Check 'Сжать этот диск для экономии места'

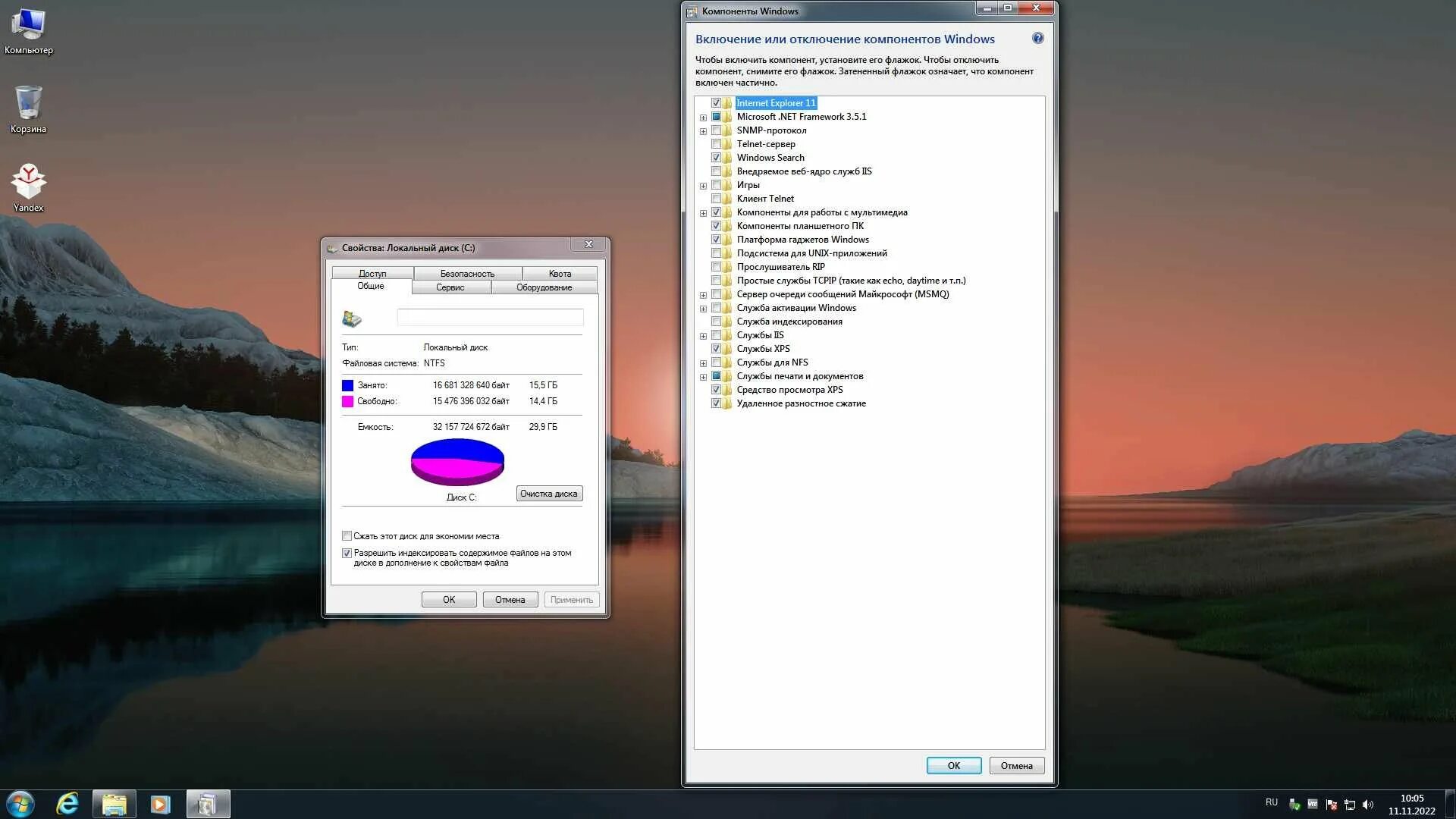click(x=347, y=536)
